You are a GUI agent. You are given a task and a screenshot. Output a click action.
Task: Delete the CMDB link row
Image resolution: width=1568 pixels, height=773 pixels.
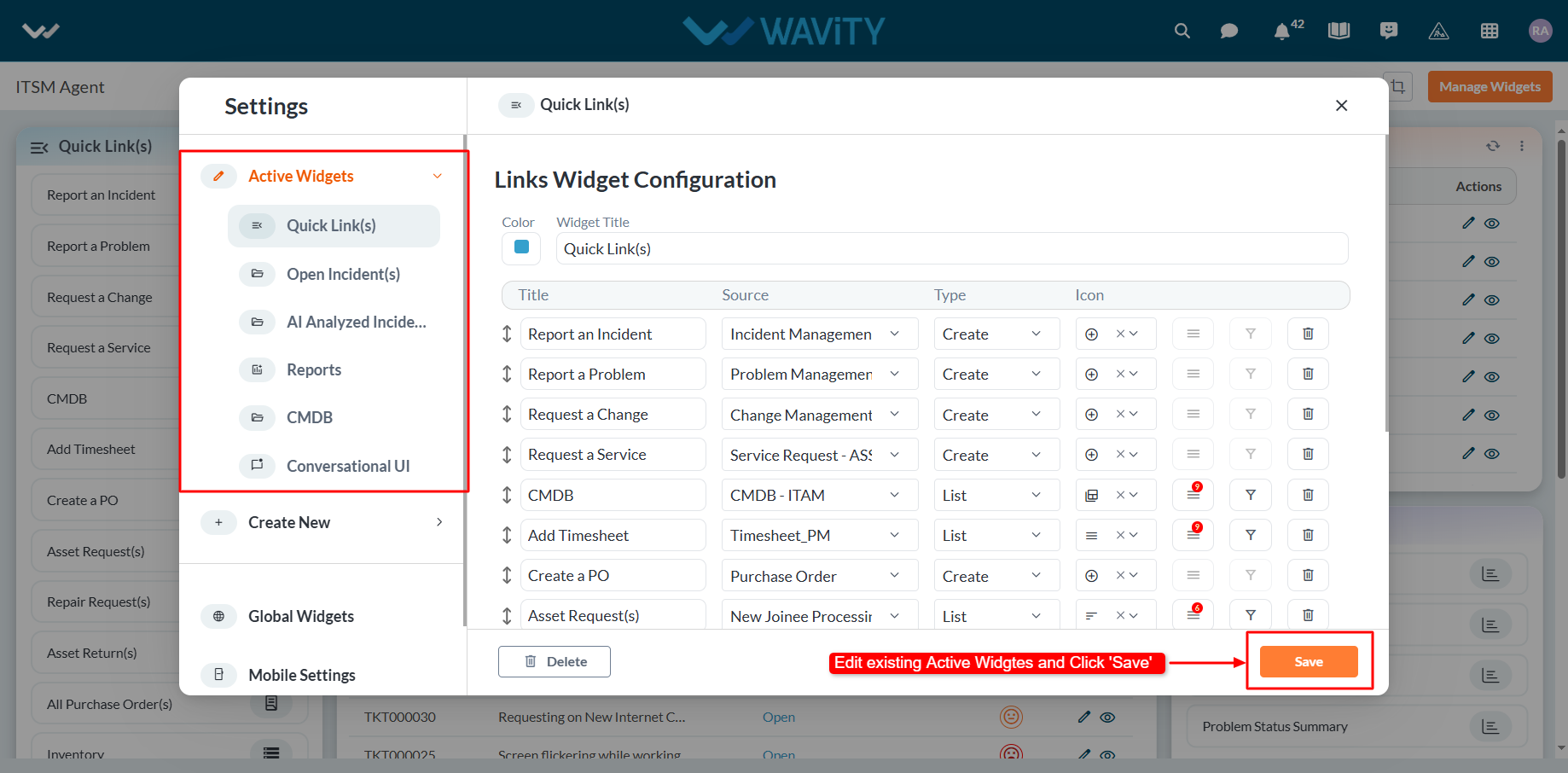point(1308,495)
